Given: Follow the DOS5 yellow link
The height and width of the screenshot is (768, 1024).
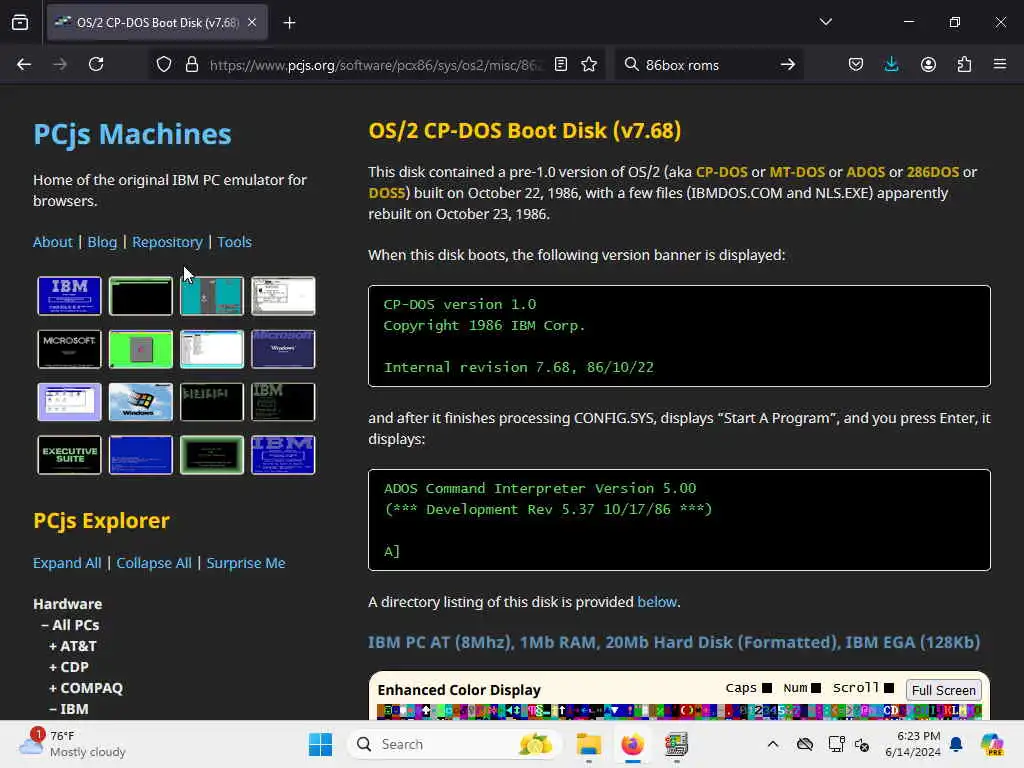Looking at the screenshot, I should click(x=387, y=193).
